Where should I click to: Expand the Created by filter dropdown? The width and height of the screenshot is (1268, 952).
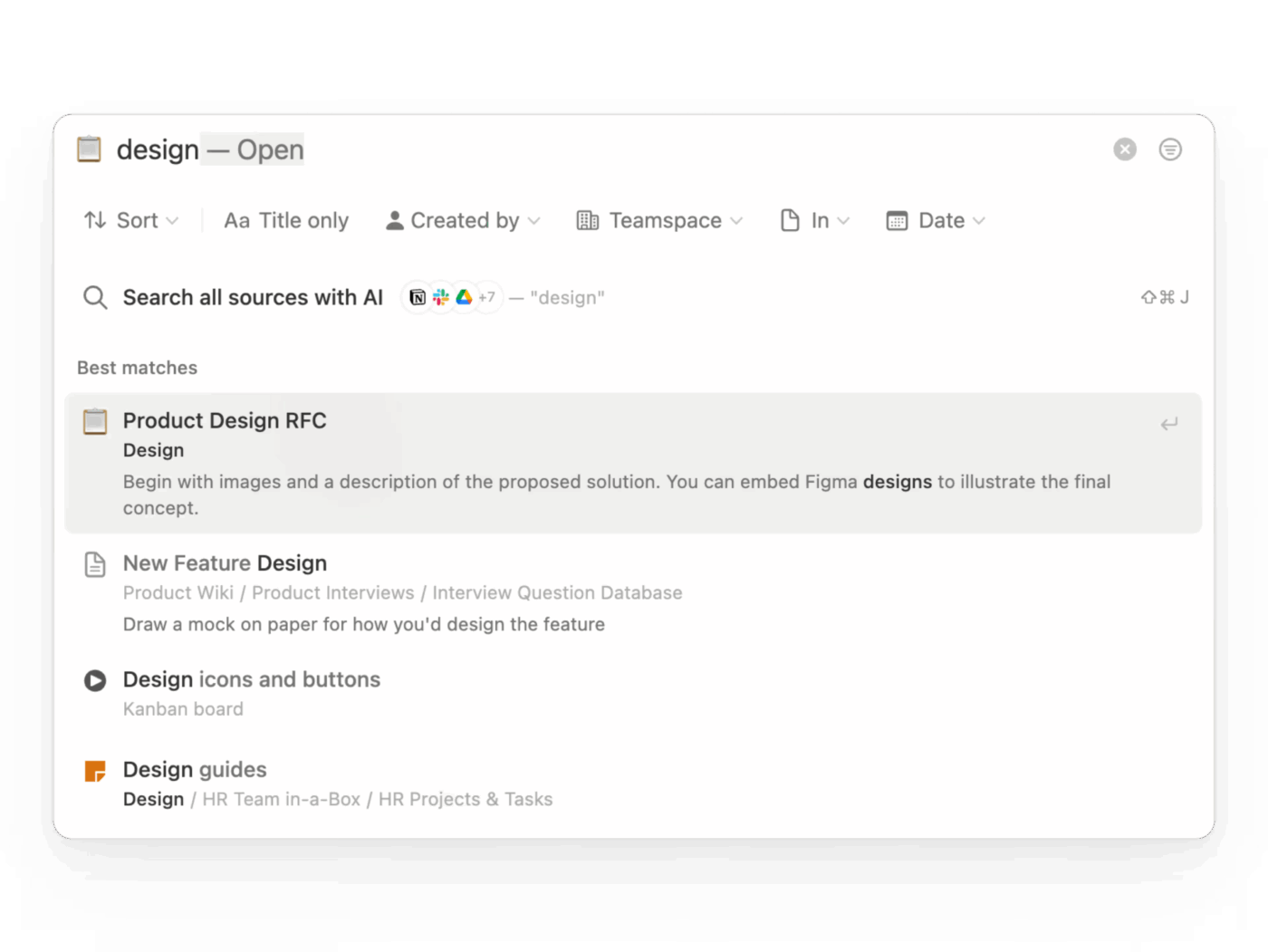463,220
